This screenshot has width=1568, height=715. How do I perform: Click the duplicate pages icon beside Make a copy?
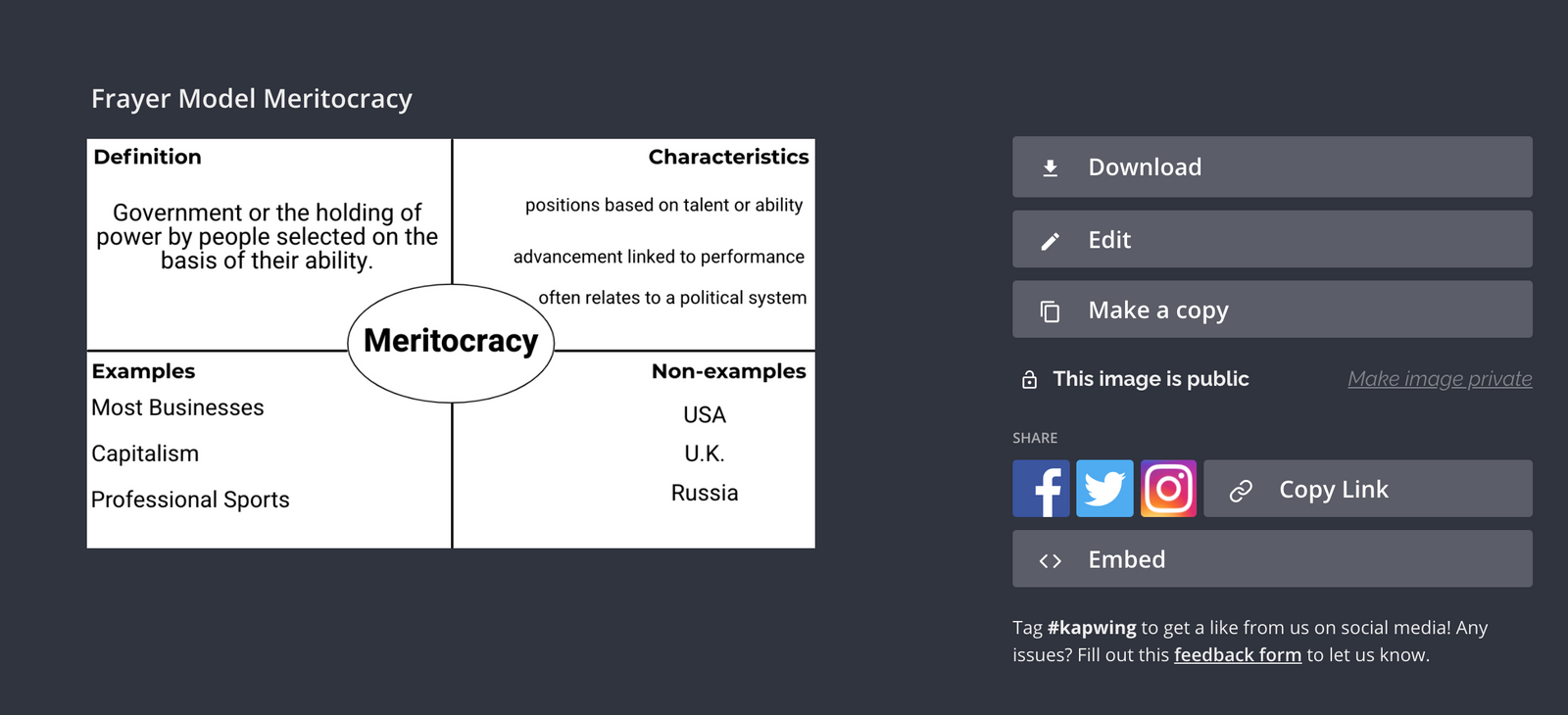pyautogui.click(x=1050, y=310)
